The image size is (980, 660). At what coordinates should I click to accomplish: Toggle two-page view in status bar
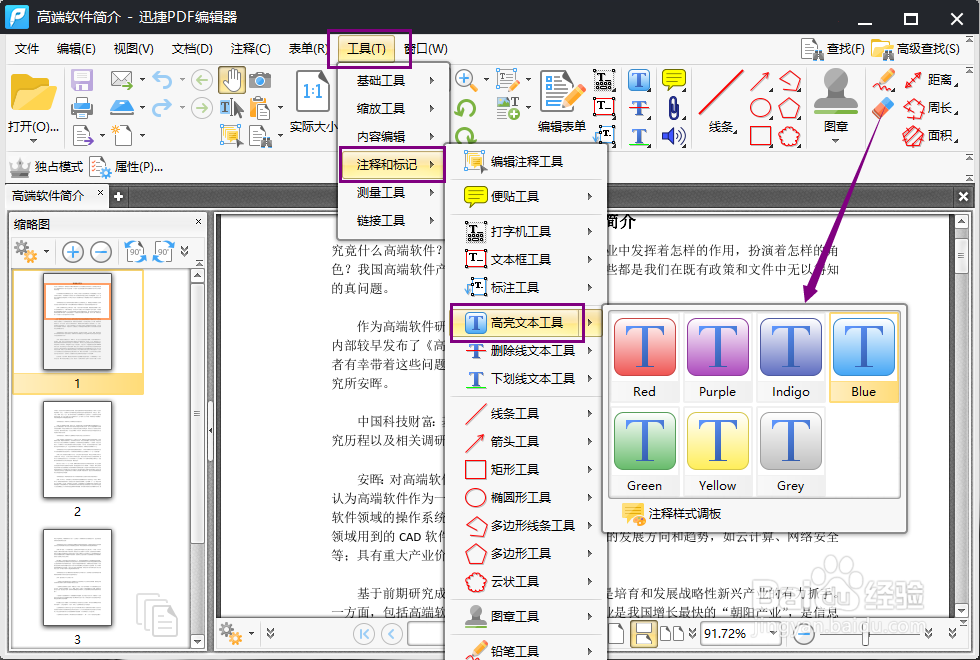(673, 633)
